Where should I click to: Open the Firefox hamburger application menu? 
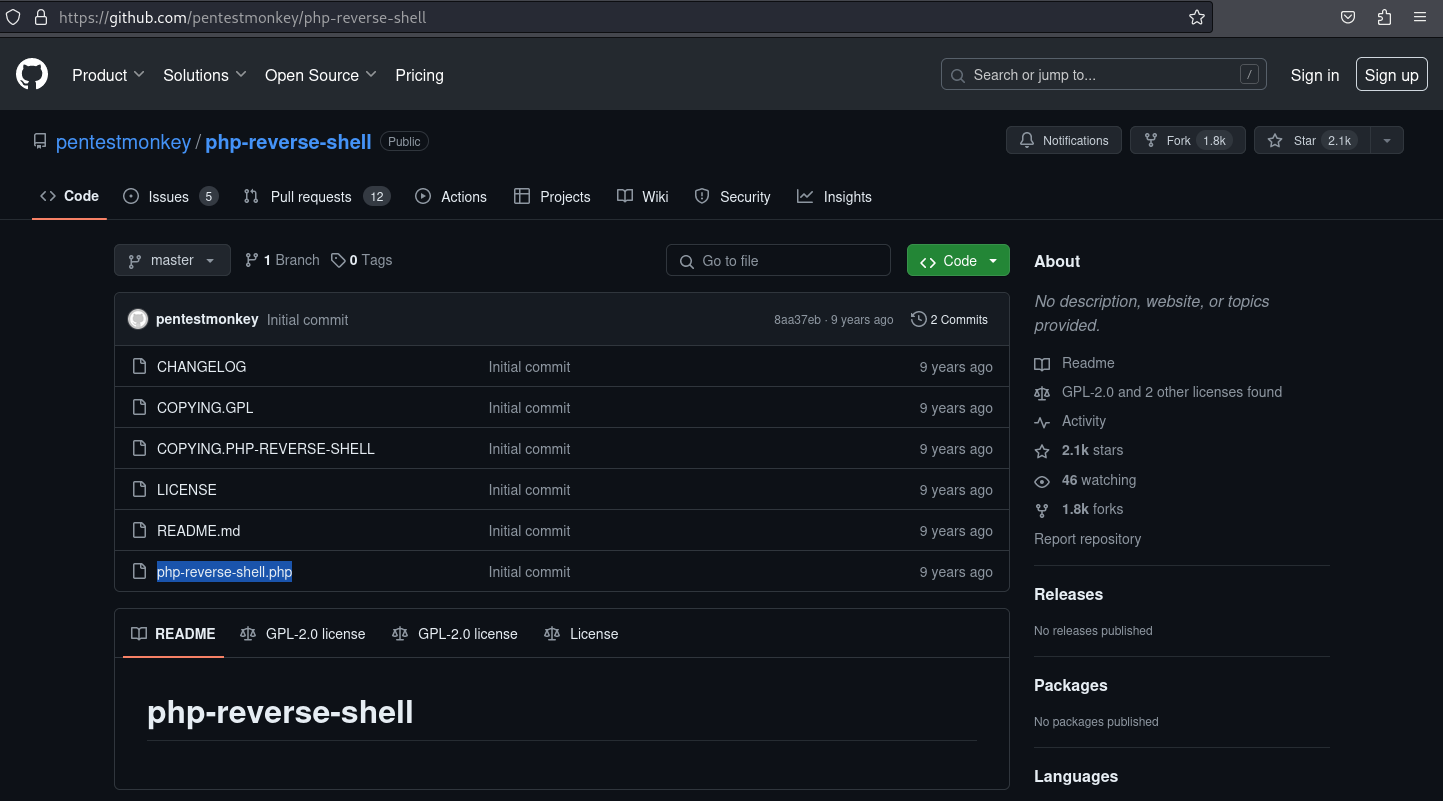[x=1420, y=17]
